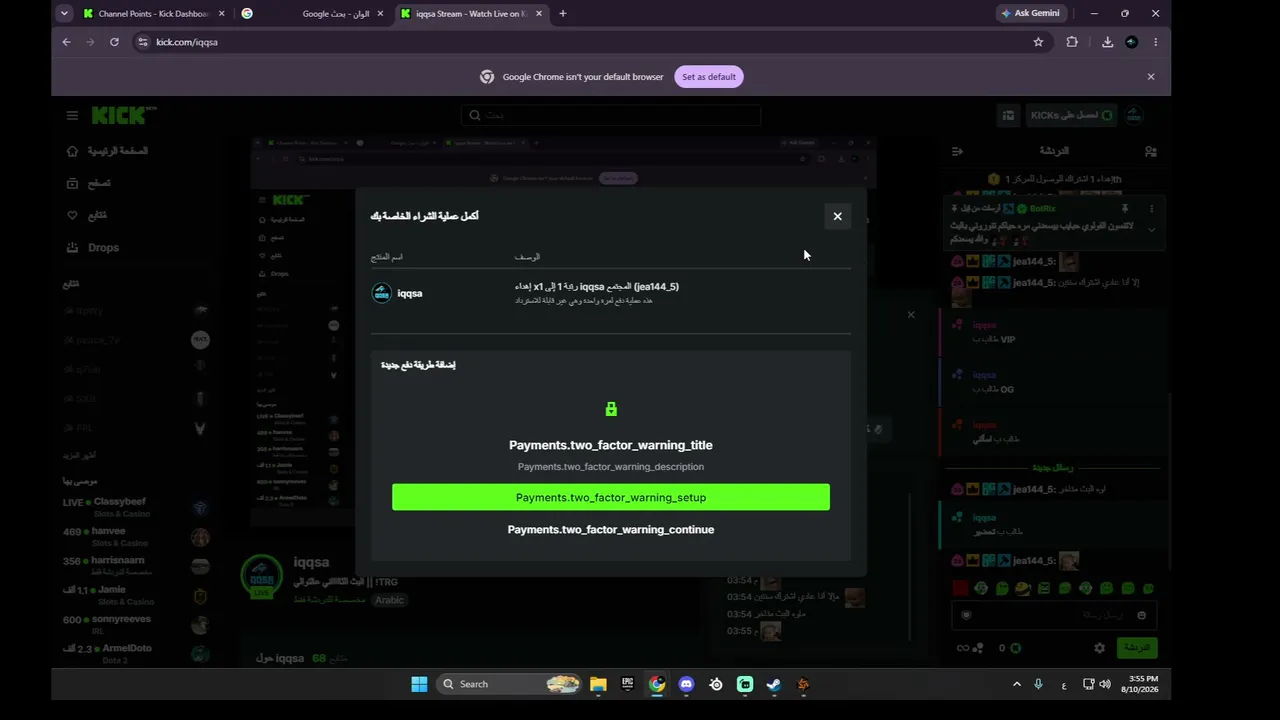The width and height of the screenshot is (1280, 720).
Task: Open a new browser tab
Action: pyautogui.click(x=563, y=13)
